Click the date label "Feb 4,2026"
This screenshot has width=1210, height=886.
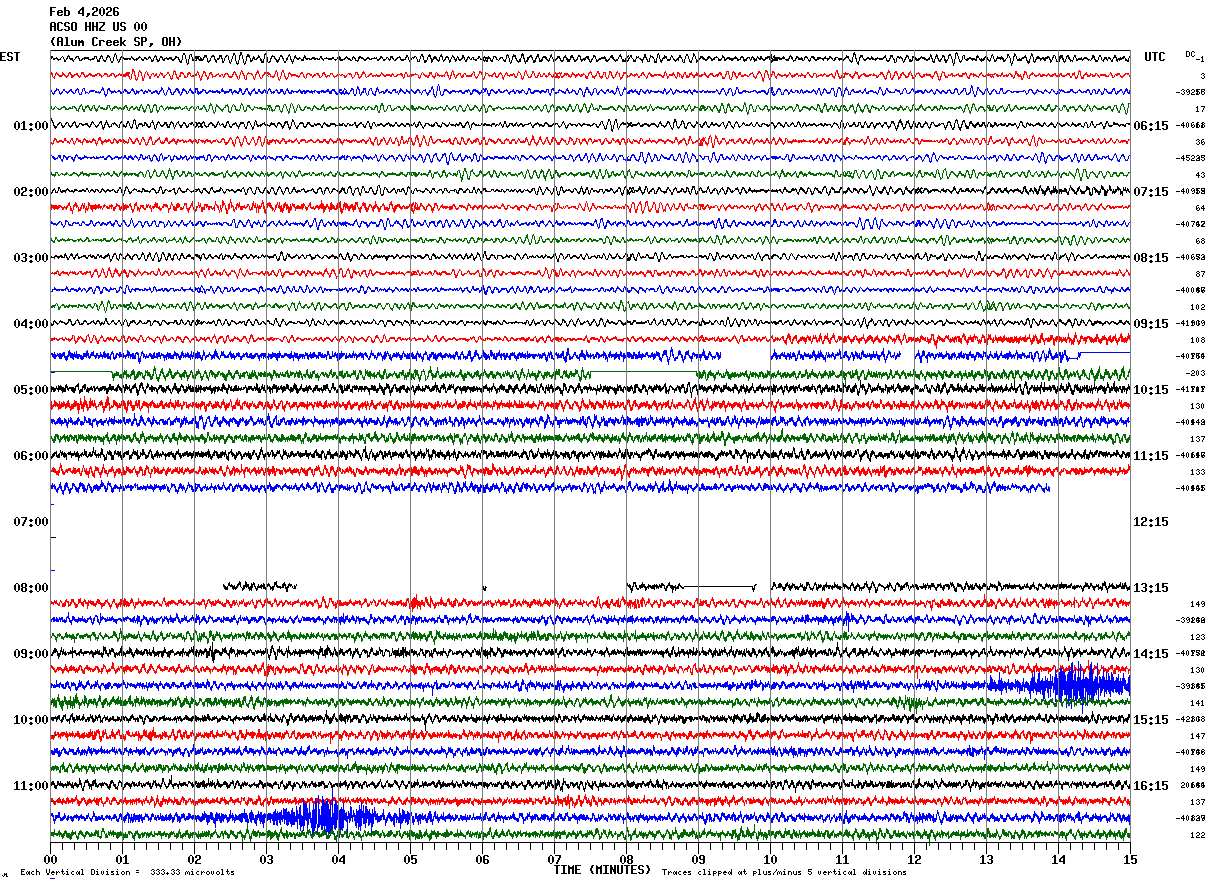[x=84, y=12]
